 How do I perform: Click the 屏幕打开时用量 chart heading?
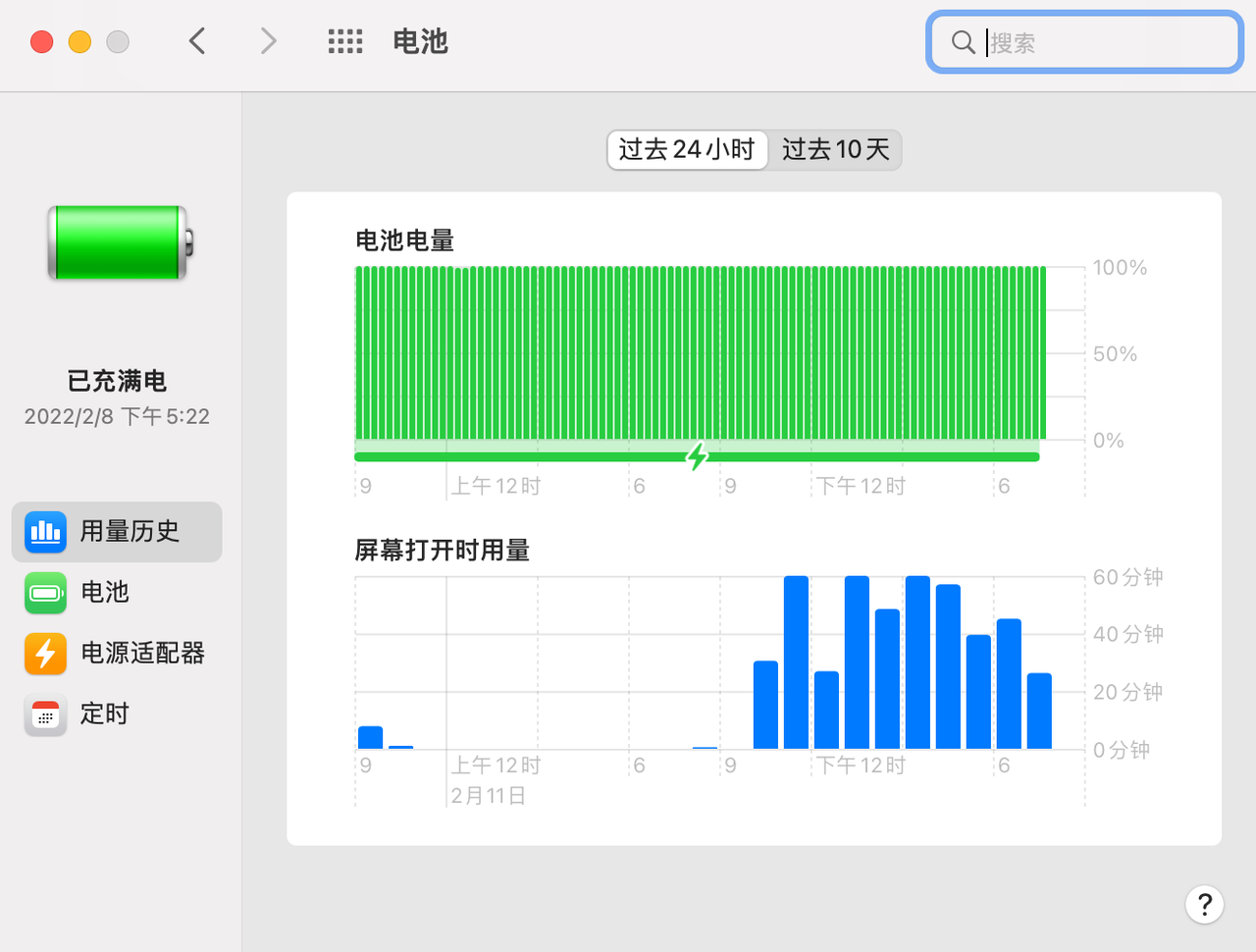tap(443, 551)
